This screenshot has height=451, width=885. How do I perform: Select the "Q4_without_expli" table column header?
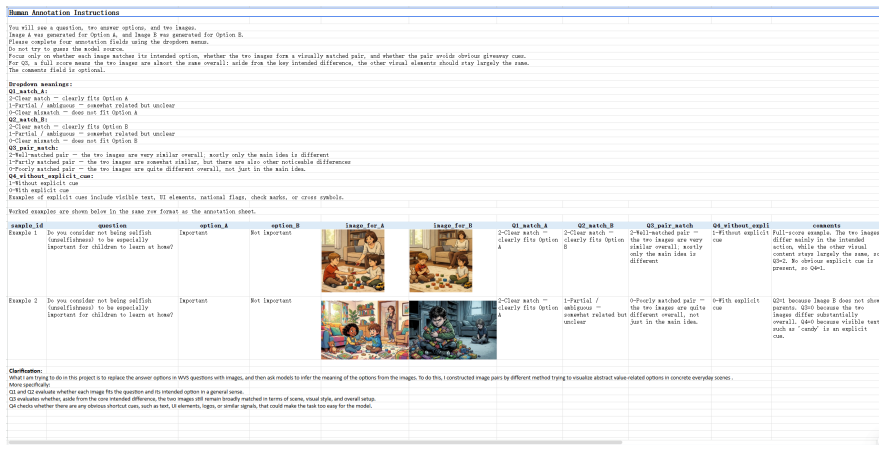tap(741, 225)
